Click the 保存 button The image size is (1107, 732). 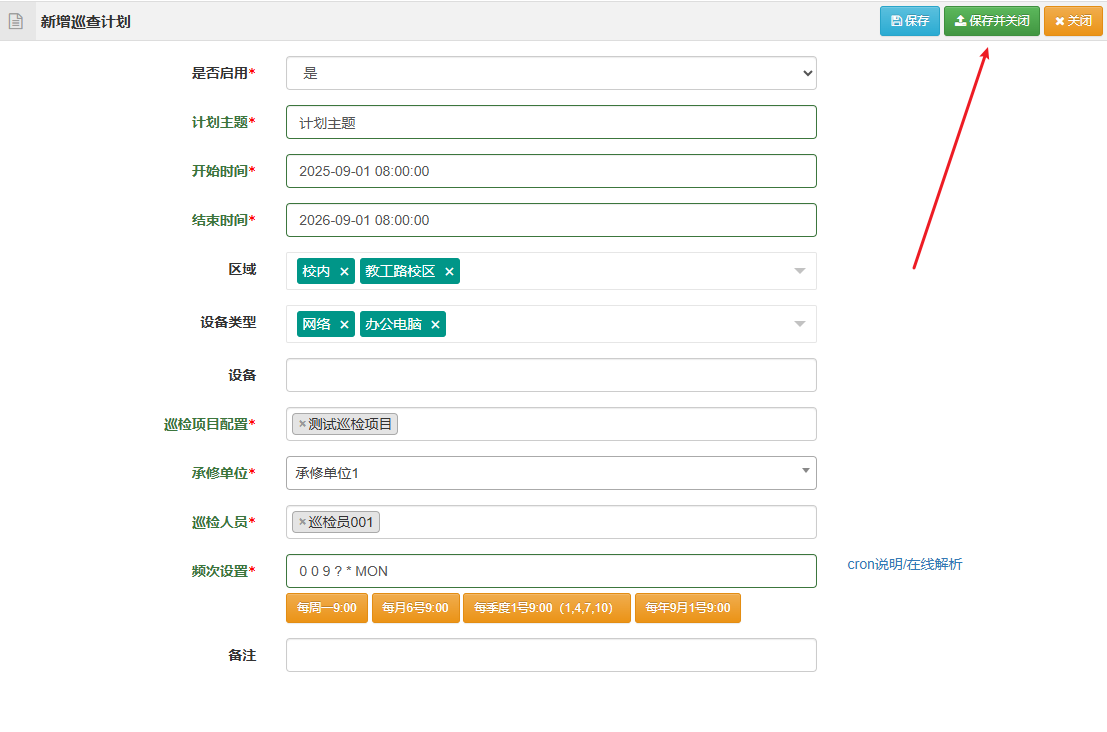[x=909, y=21]
